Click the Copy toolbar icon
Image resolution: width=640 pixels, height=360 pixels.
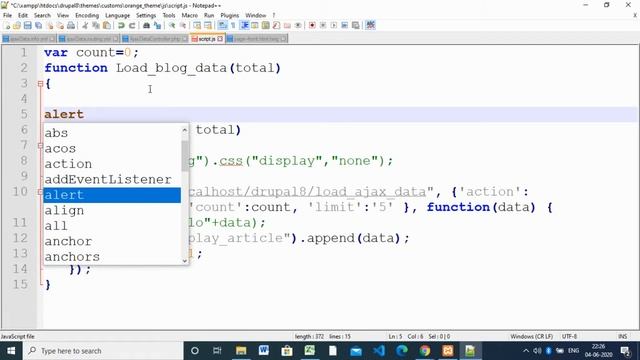[96, 25]
